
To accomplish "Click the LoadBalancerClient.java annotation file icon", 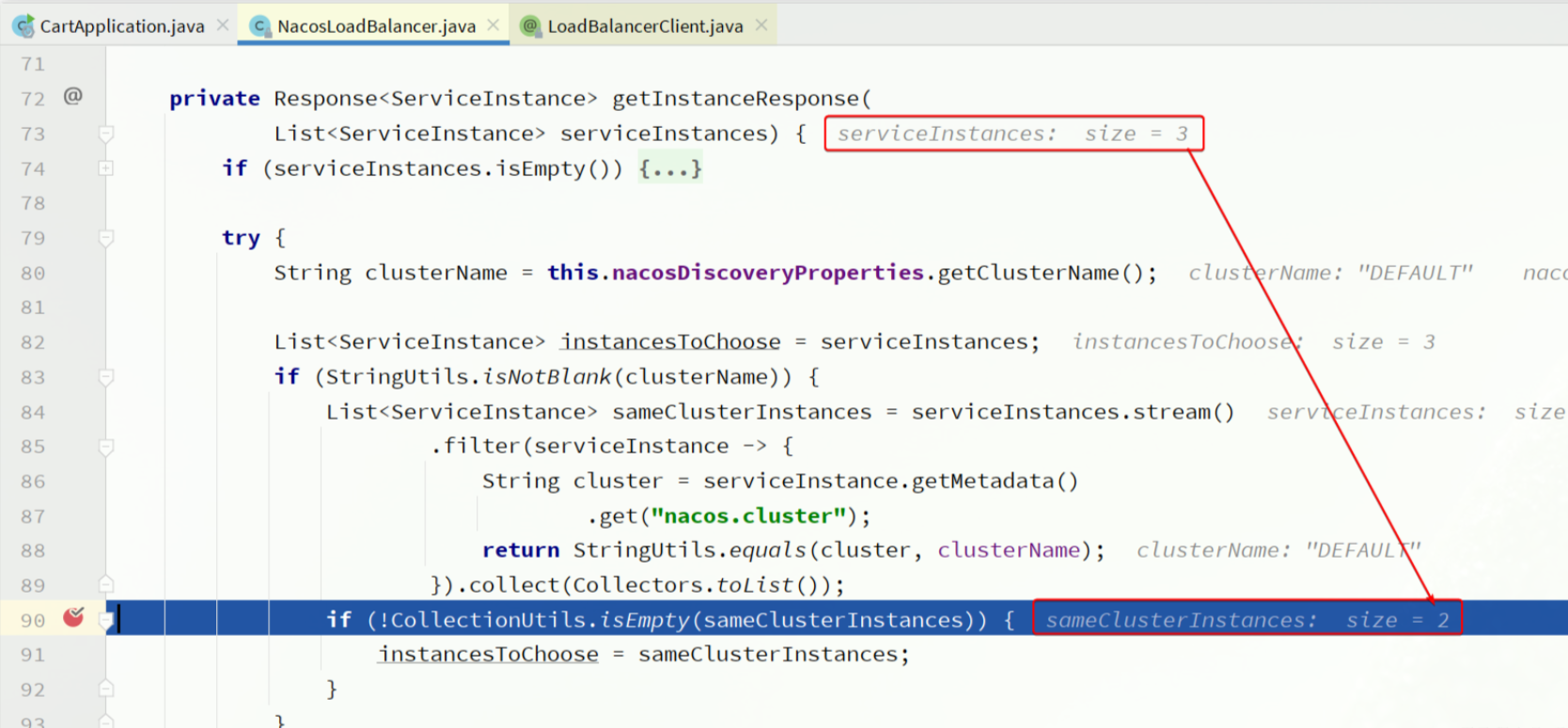I will coord(531,26).
